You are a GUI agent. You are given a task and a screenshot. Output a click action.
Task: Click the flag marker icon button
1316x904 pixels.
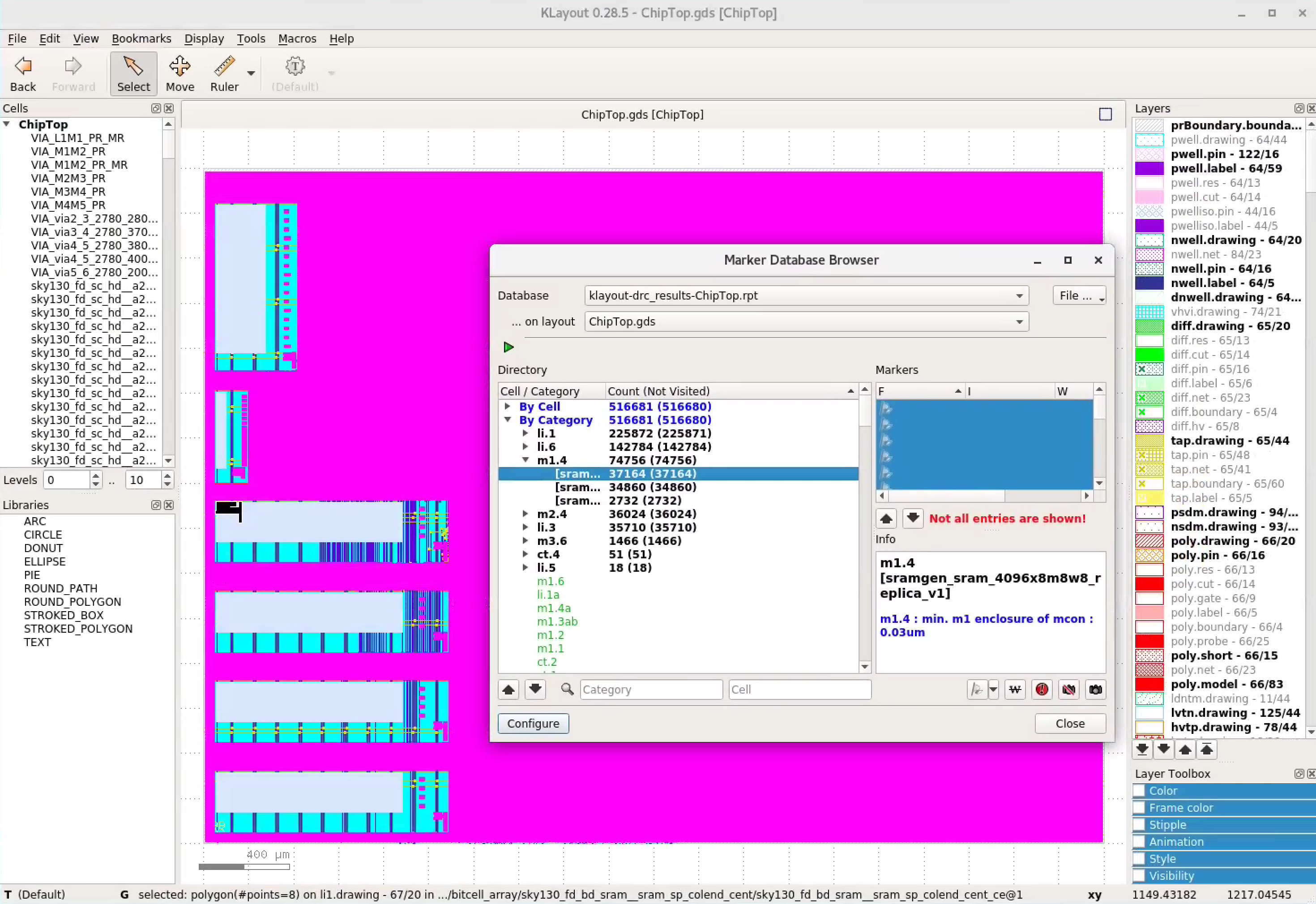pos(977,690)
